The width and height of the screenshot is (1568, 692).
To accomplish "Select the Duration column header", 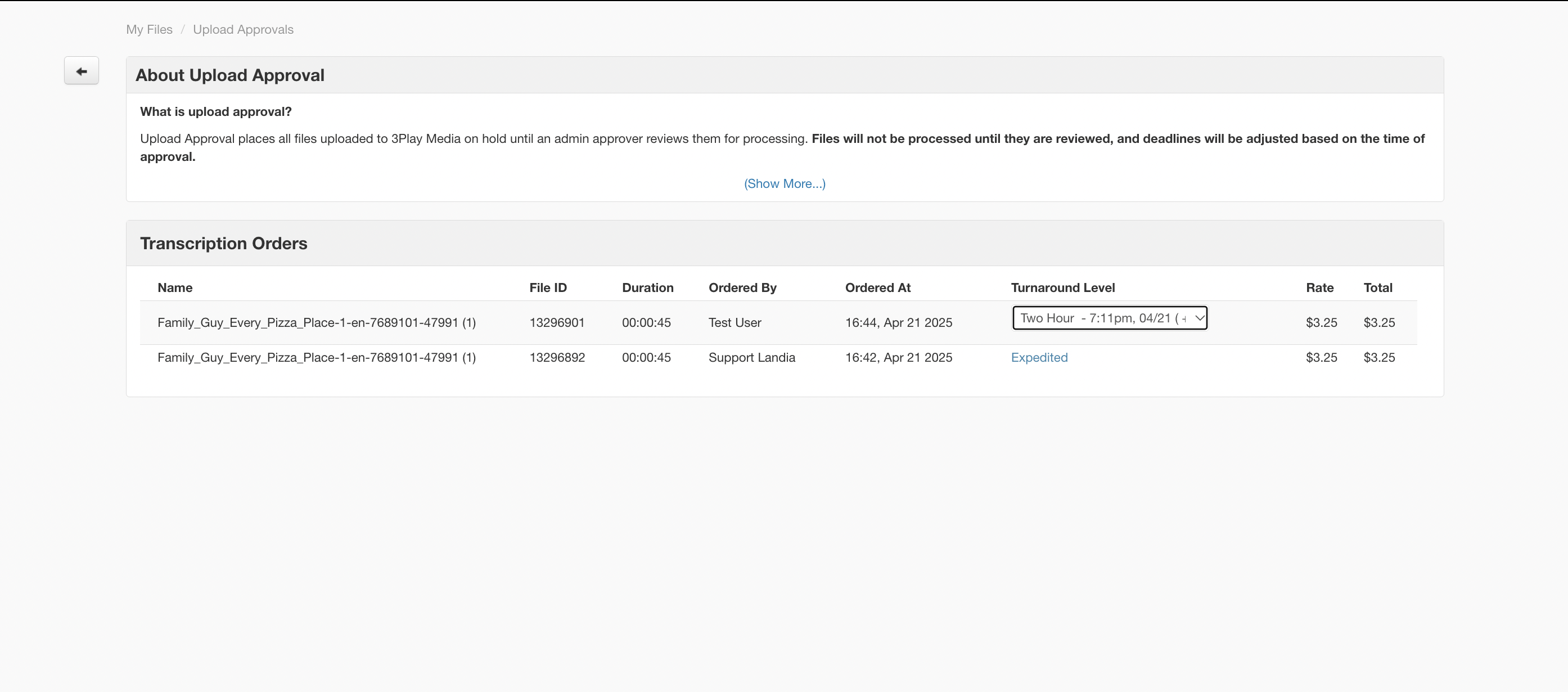I will coord(648,287).
